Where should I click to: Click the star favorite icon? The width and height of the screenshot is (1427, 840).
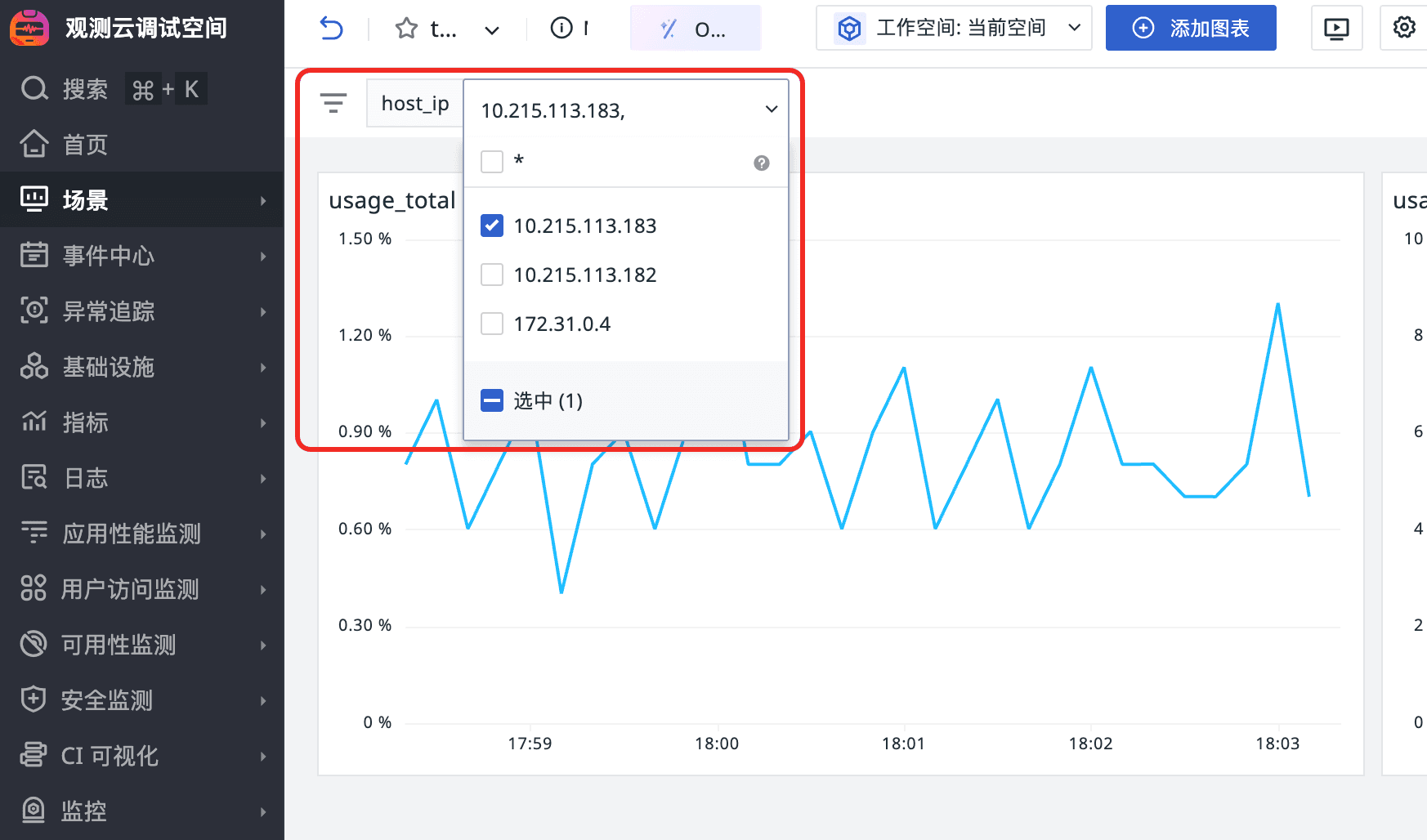405,29
